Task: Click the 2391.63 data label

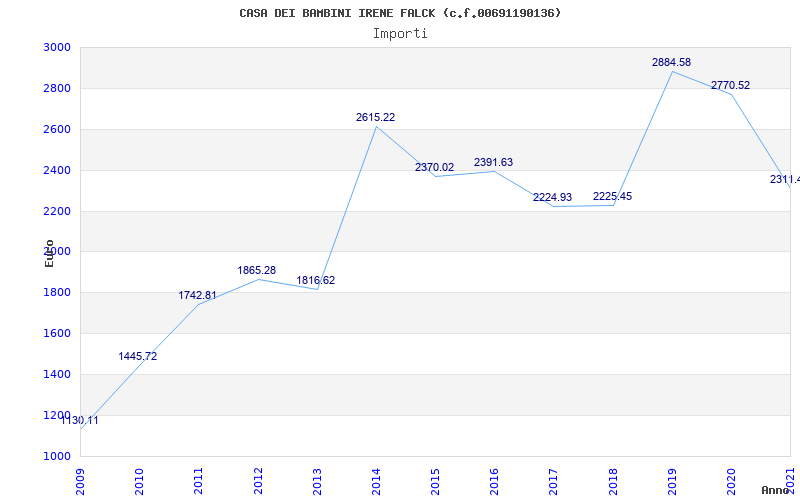Action: coord(493,162)
